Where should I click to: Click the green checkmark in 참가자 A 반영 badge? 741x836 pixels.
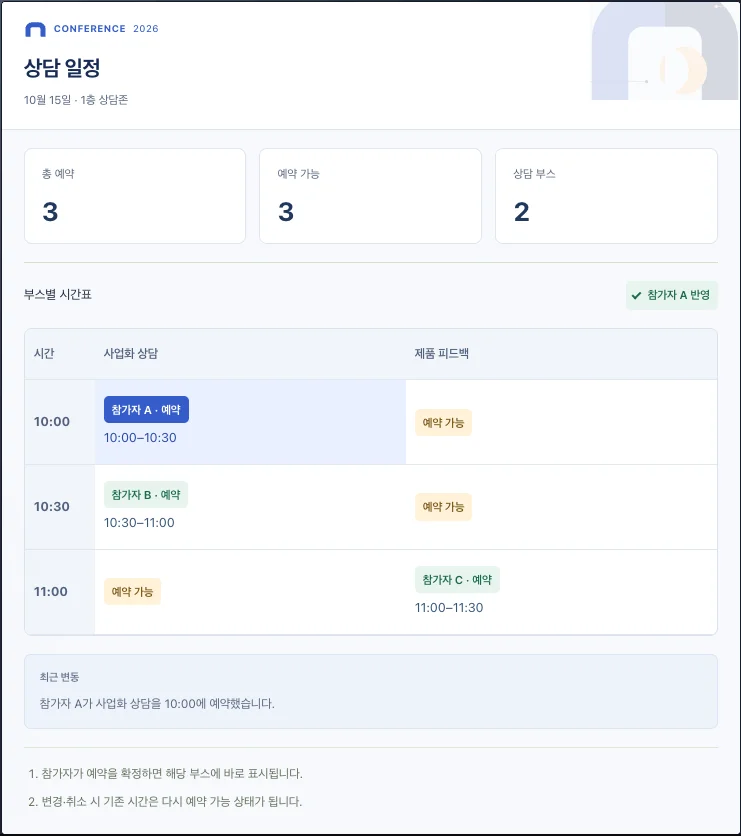(x=636, y=295)
